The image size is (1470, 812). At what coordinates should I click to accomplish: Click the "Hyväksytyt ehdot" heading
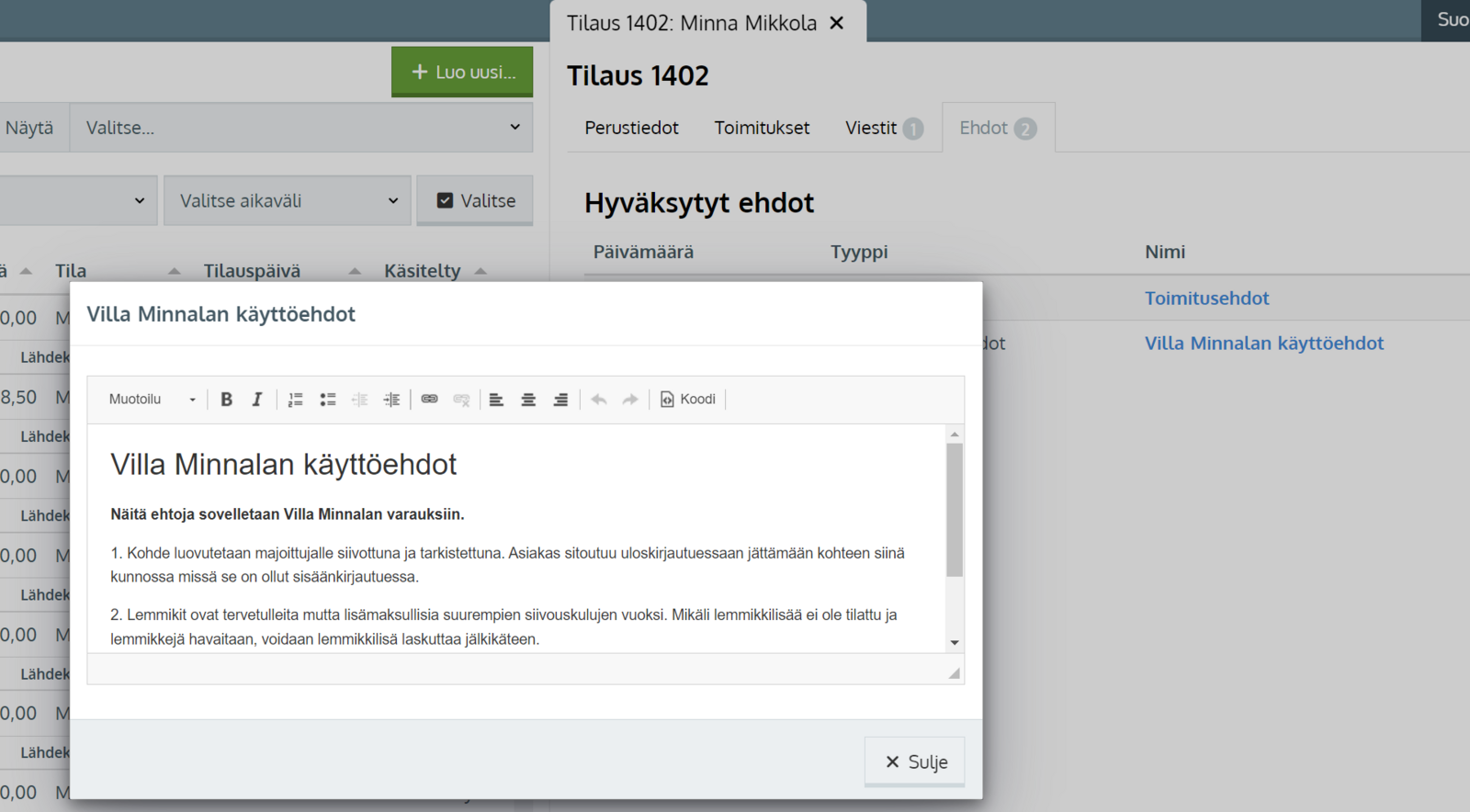pyautogui.click(x=699, y=203)
